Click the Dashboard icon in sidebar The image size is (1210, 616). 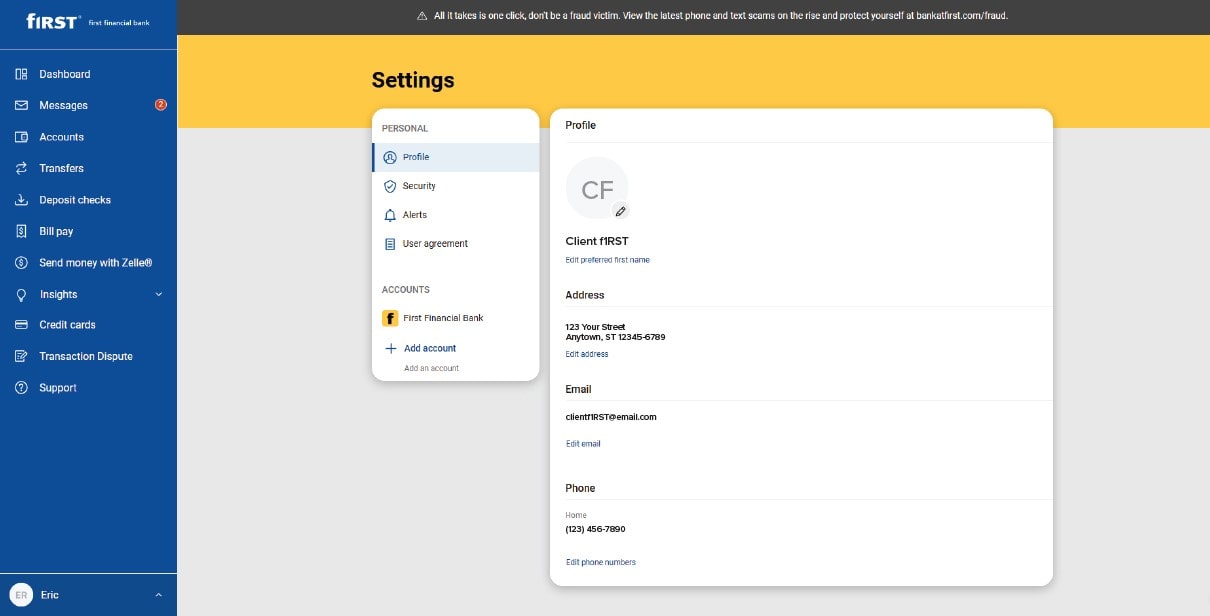21,74
